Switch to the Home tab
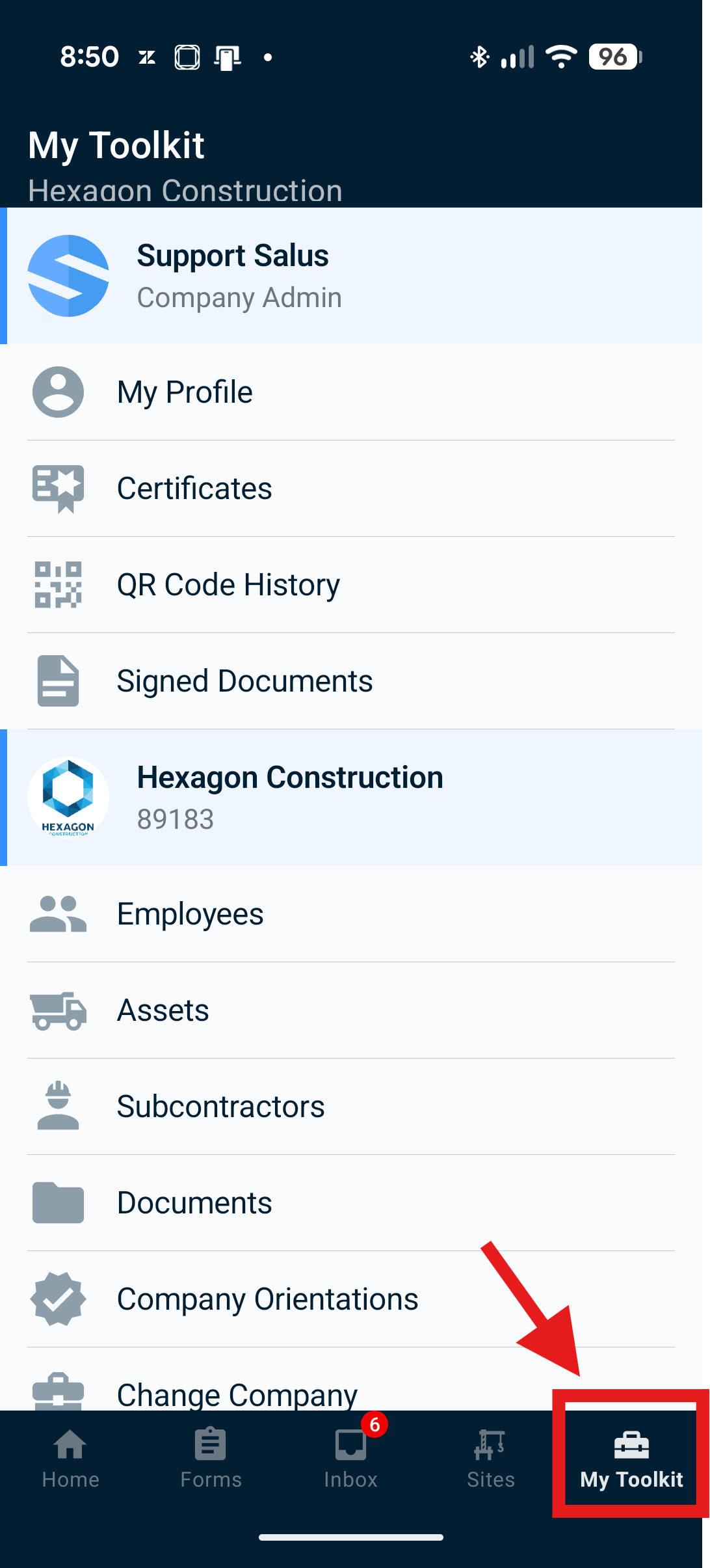Viewport: 710px width, 1568px height. point(70,1459)
